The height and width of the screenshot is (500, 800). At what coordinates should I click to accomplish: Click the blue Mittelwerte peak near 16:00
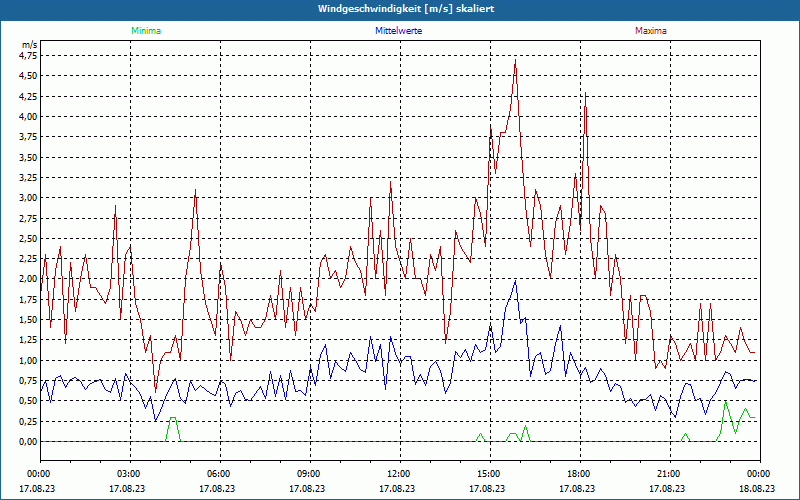pyautogui.click(x=515, y=281)
